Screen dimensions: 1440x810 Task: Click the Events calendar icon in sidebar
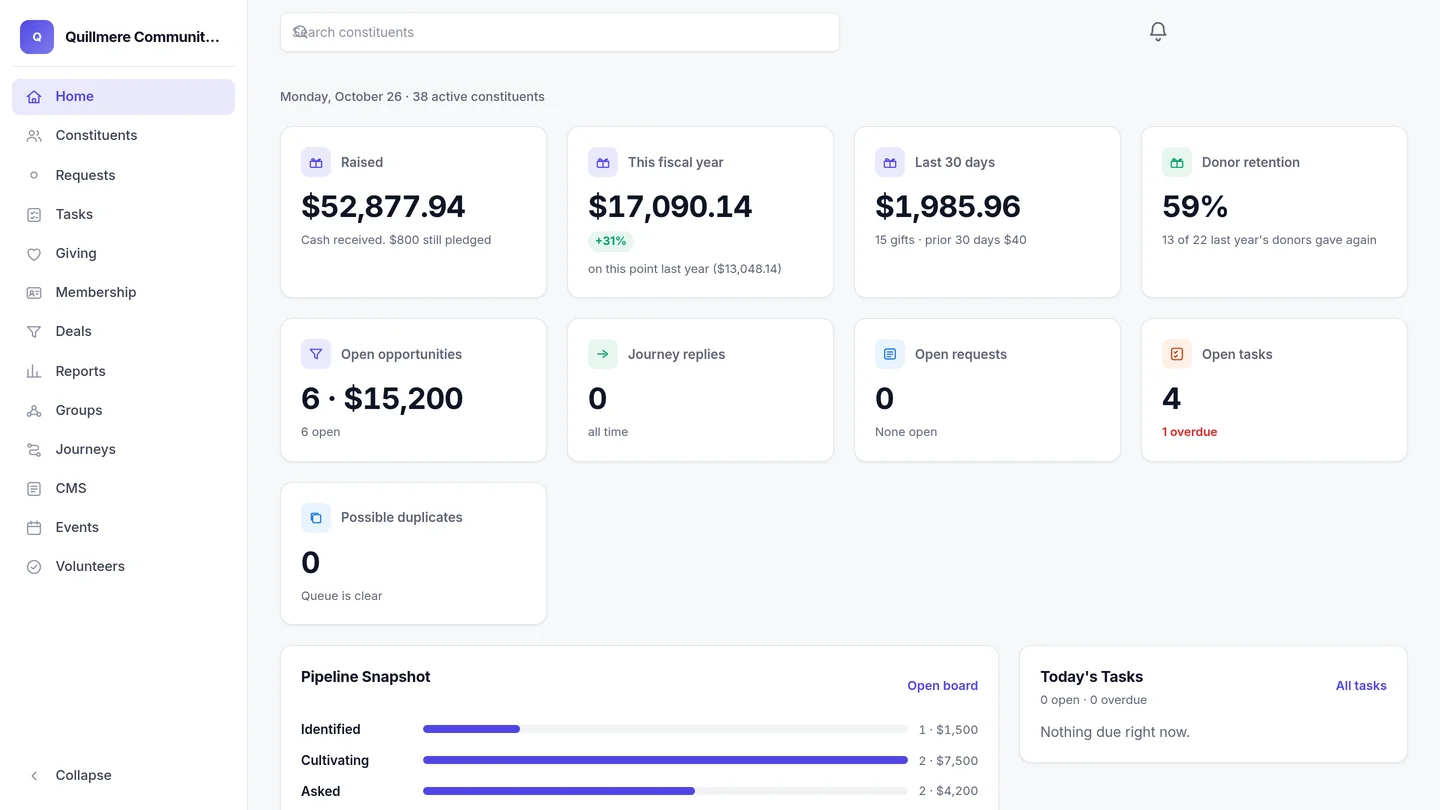(34, 527)
